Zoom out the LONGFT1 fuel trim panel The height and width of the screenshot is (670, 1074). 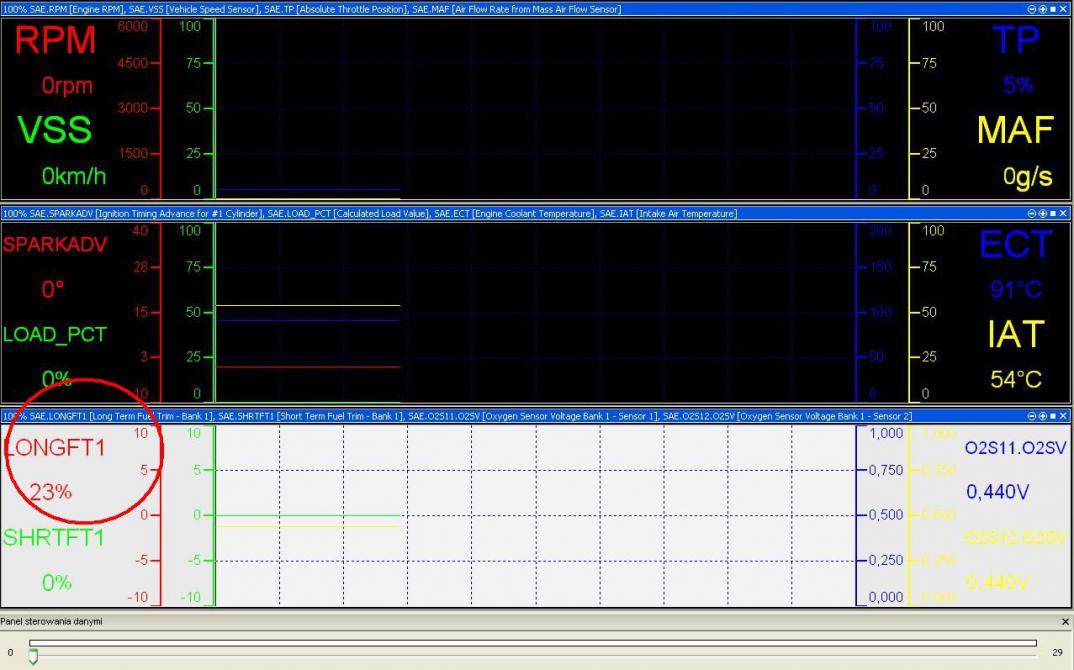[1032, 415]
